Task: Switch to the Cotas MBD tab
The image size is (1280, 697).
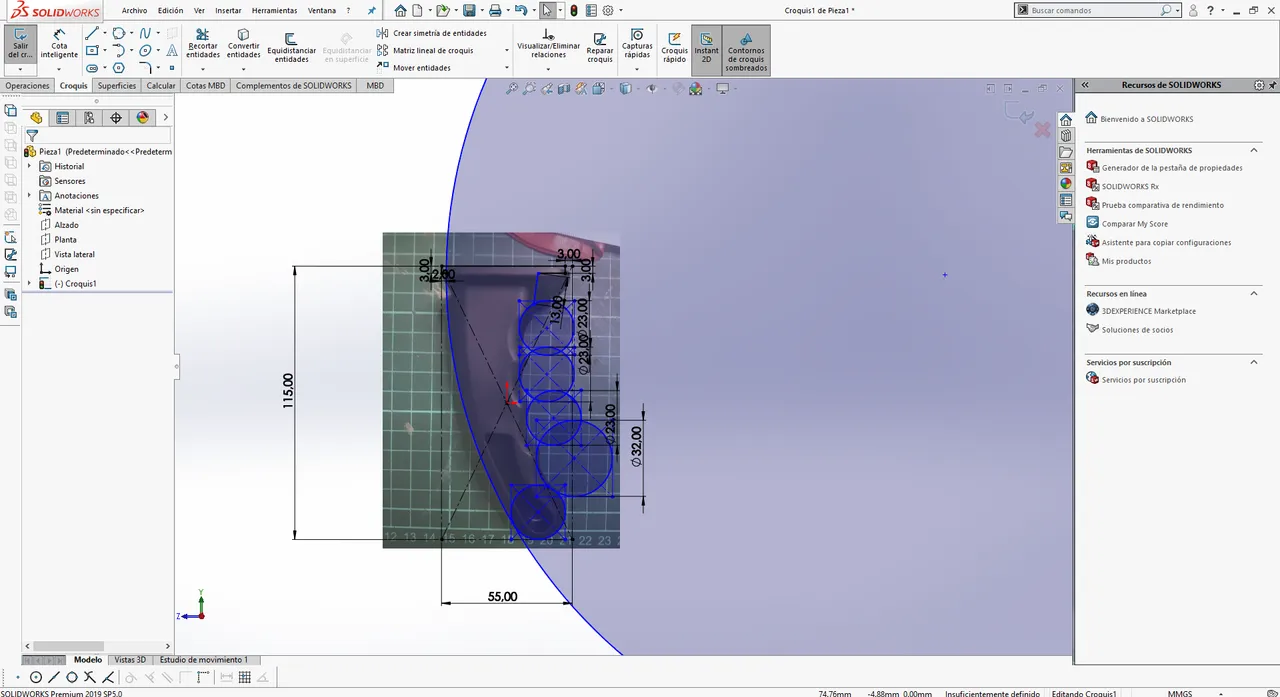Action: 206,86
